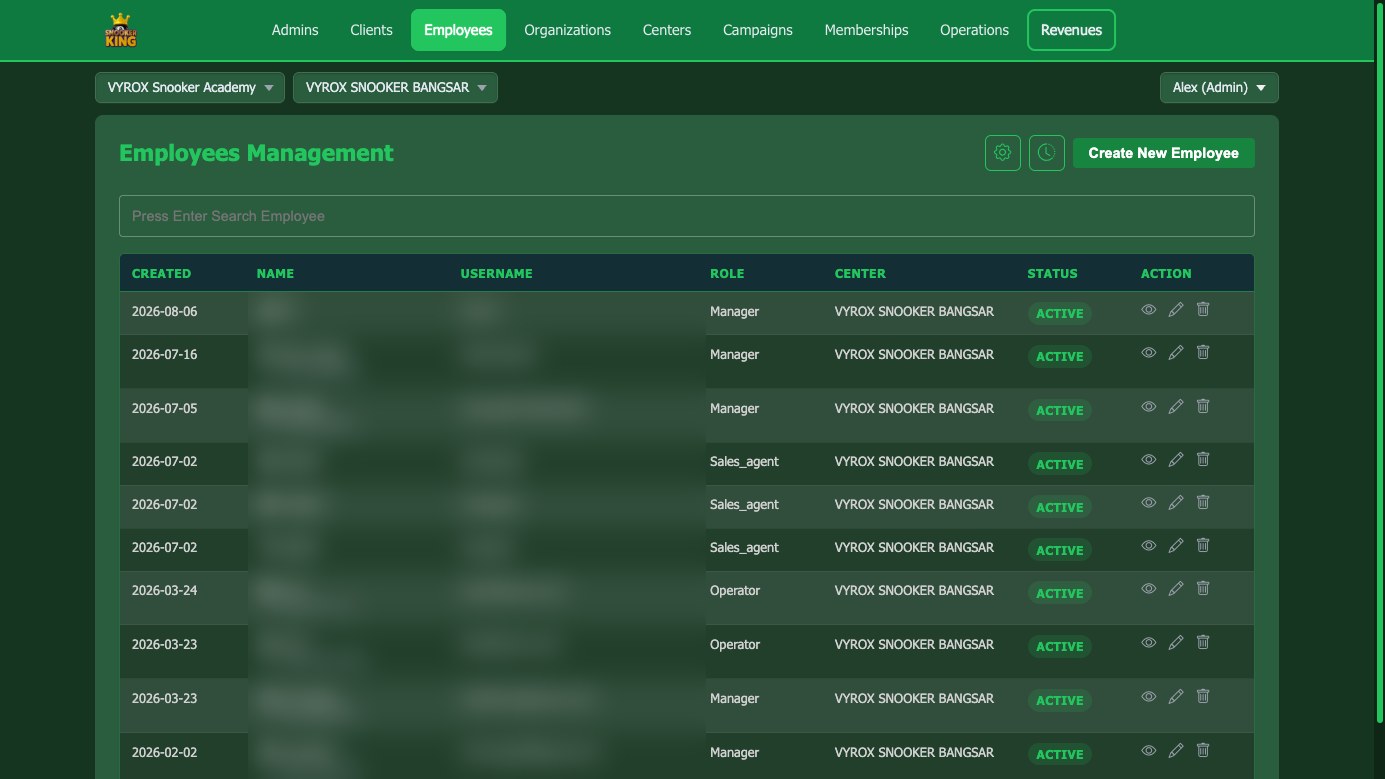View the employee created 2026-02-02
This screenshot has height=779, width=1385.
(1148, 751)
